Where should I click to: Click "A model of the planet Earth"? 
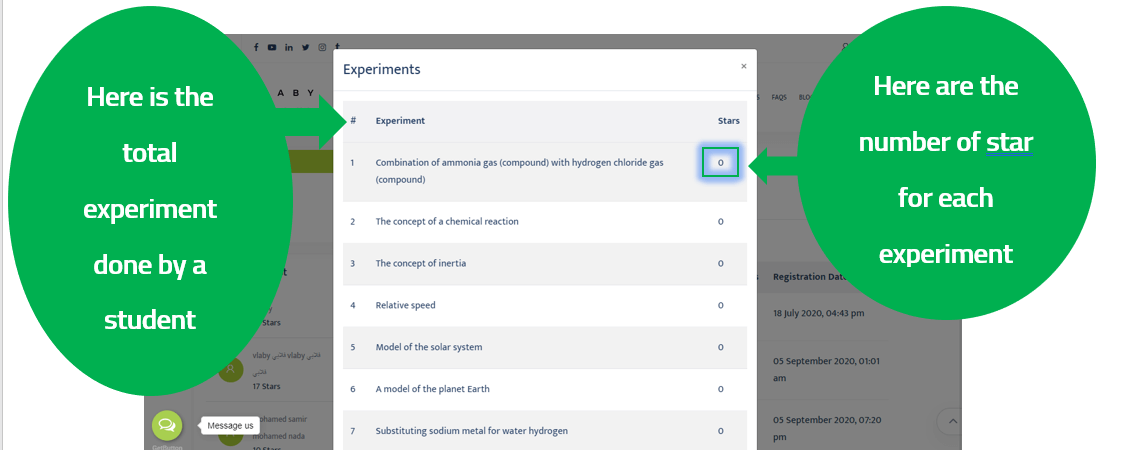[432, 389]
